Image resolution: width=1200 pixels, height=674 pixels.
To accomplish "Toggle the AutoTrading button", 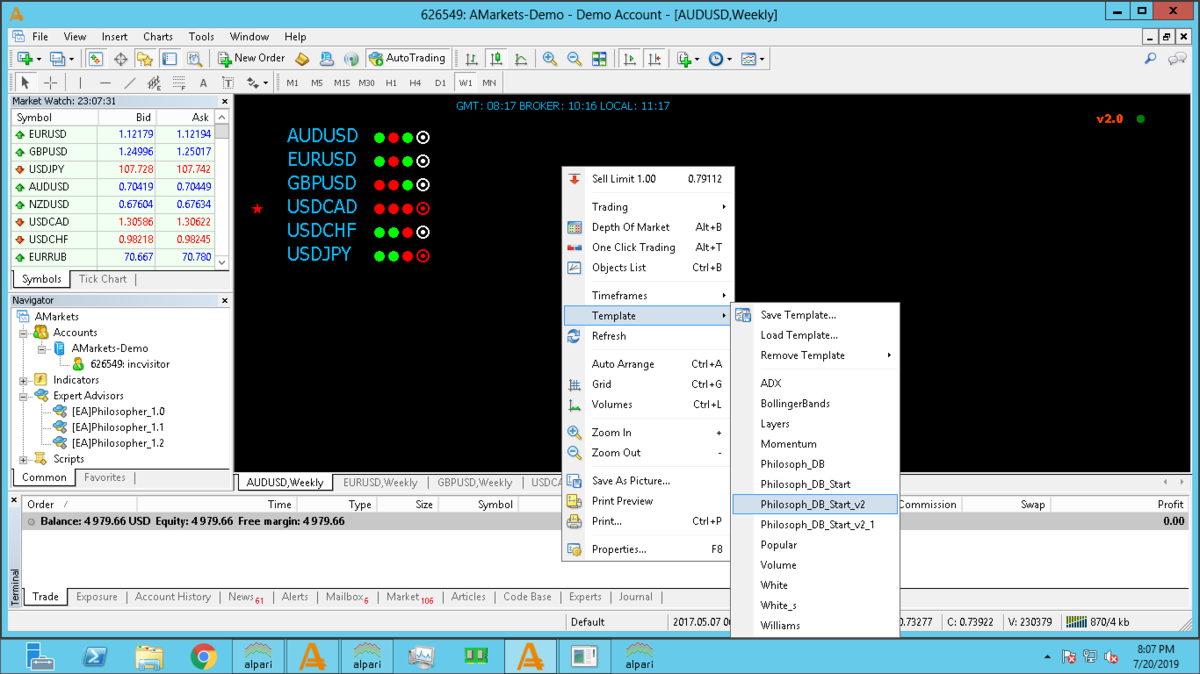I will point(407,59).
